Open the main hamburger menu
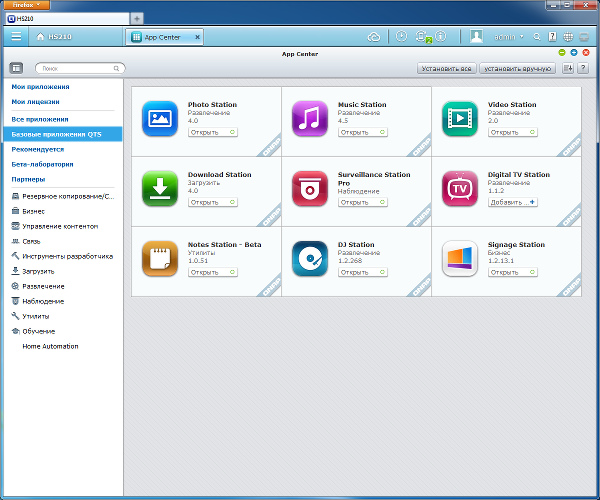 click(x=16, y=36)
